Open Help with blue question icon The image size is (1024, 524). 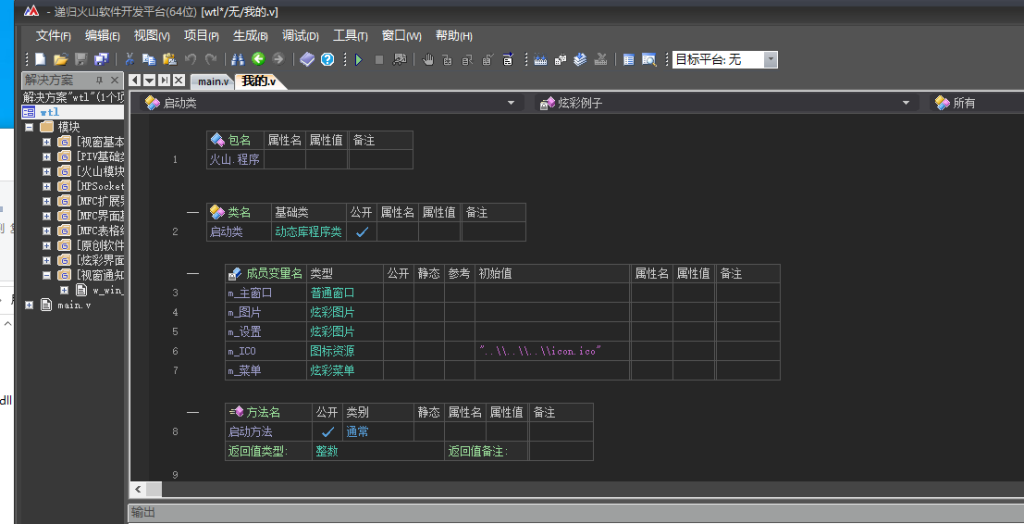pos(327,59)
